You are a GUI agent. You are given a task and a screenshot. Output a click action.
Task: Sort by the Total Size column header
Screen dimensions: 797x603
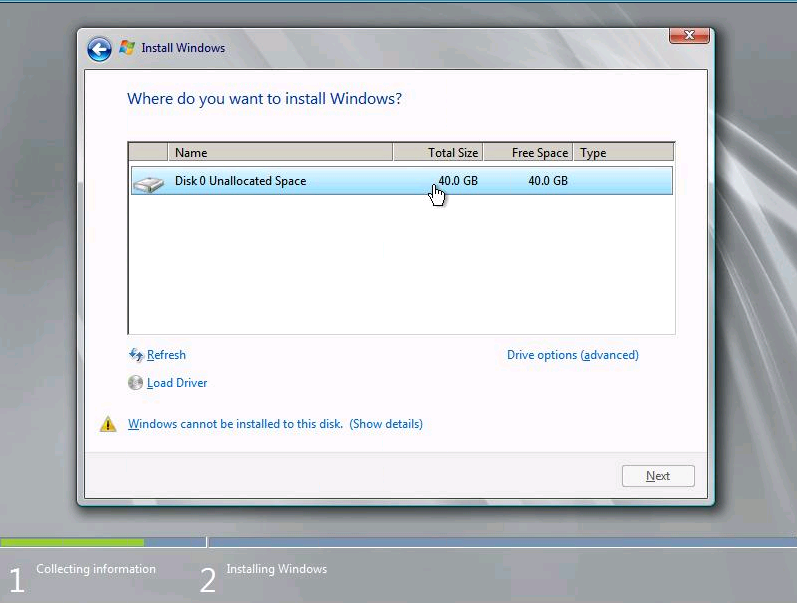438,152
